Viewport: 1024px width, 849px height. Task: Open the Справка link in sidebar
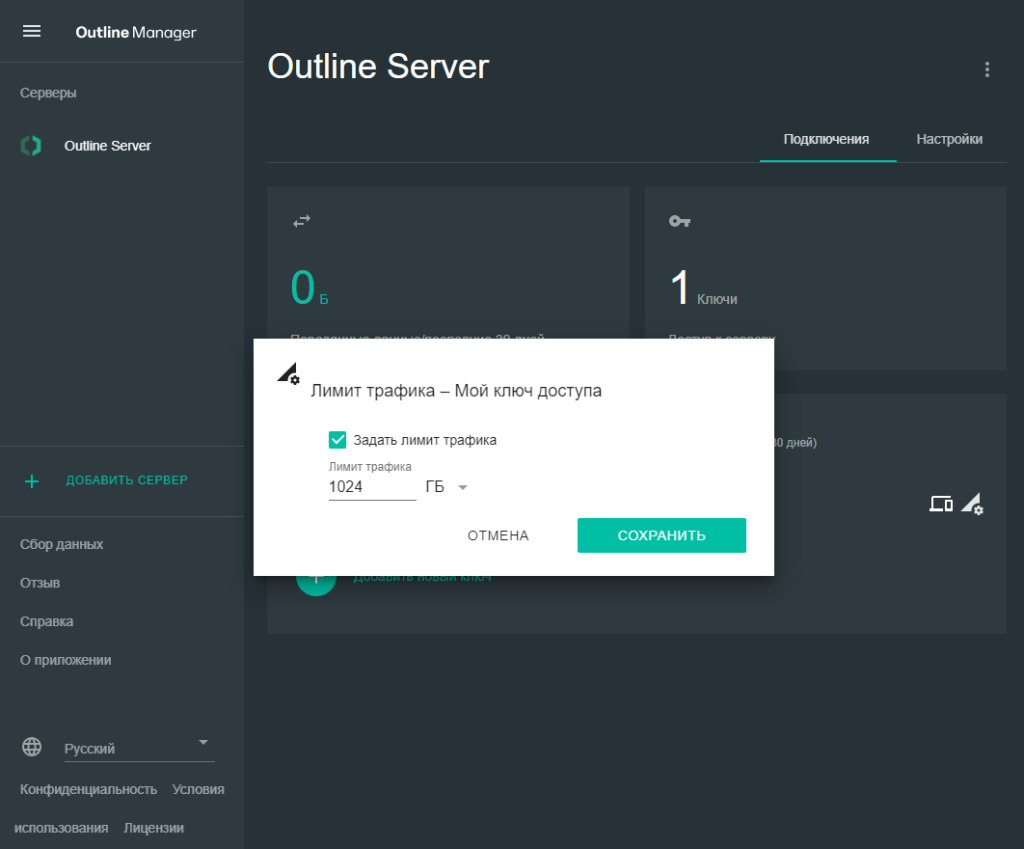47,621
